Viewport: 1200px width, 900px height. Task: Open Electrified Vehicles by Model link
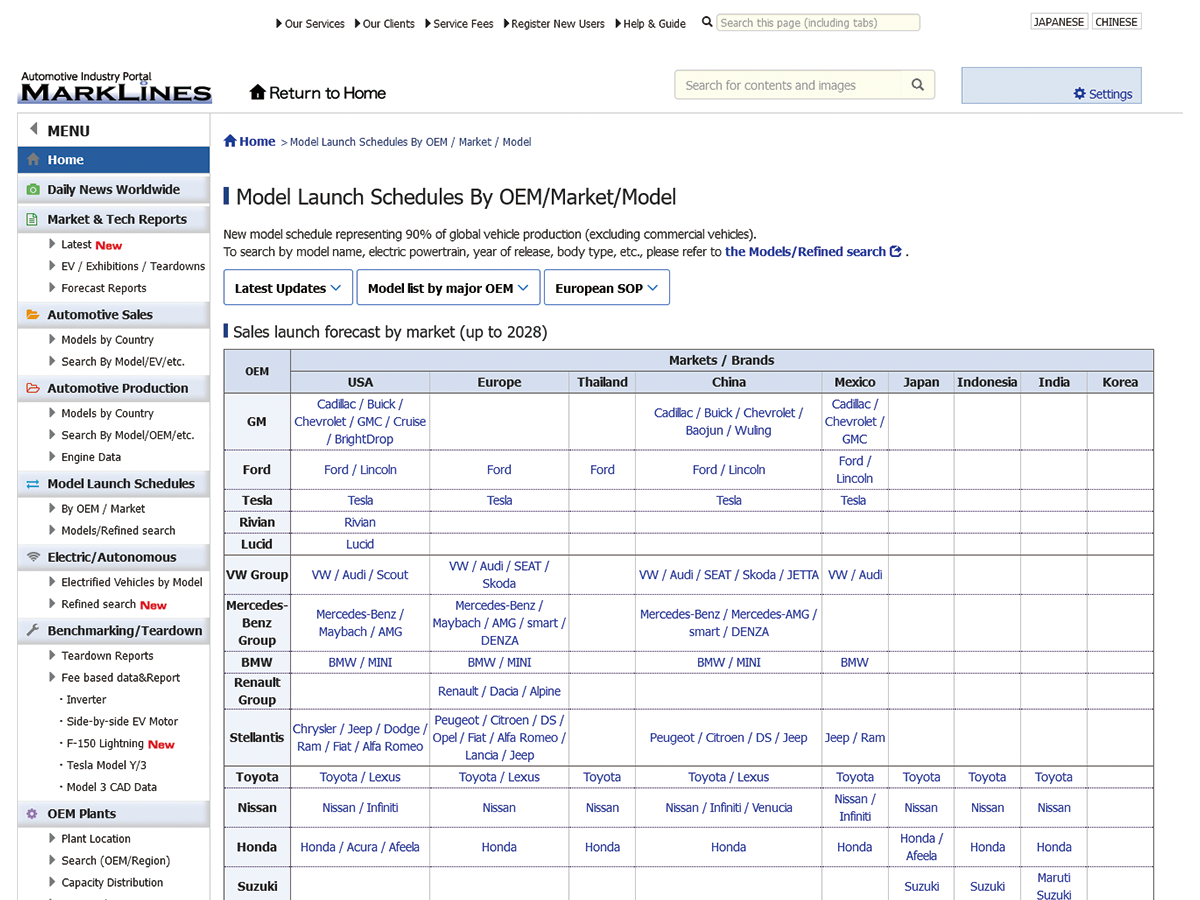coord(132,582)
